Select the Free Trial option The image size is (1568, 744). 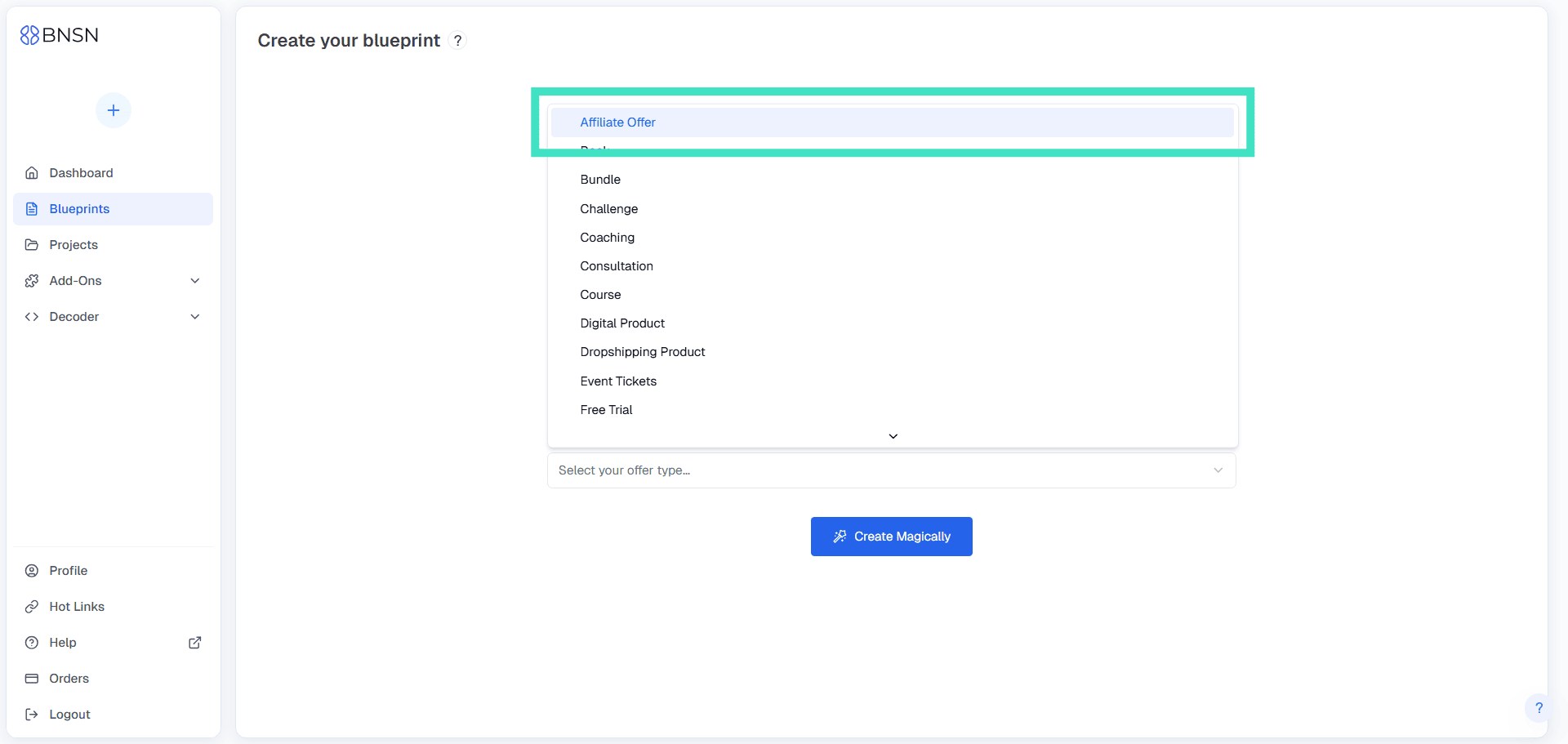point(606,410)
